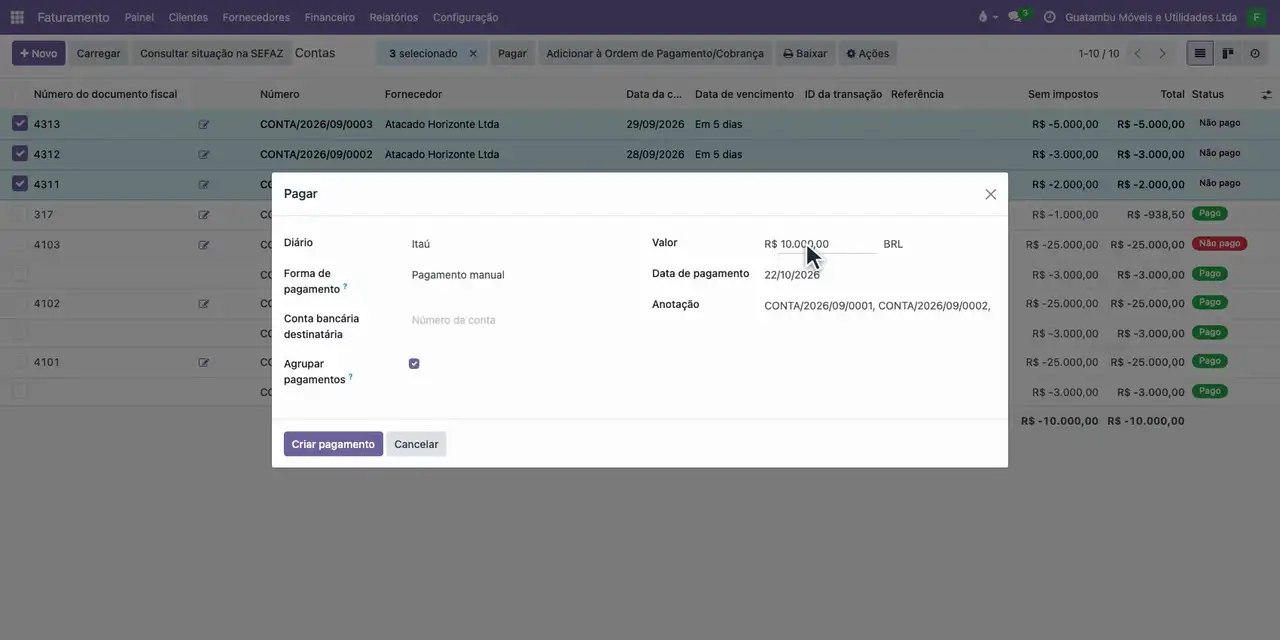Image resolution: width=1280 pixels, height=640 pixels.
Task: Uncheck Agrupar pagamentos checkbox
Action: tap(414, 364)
